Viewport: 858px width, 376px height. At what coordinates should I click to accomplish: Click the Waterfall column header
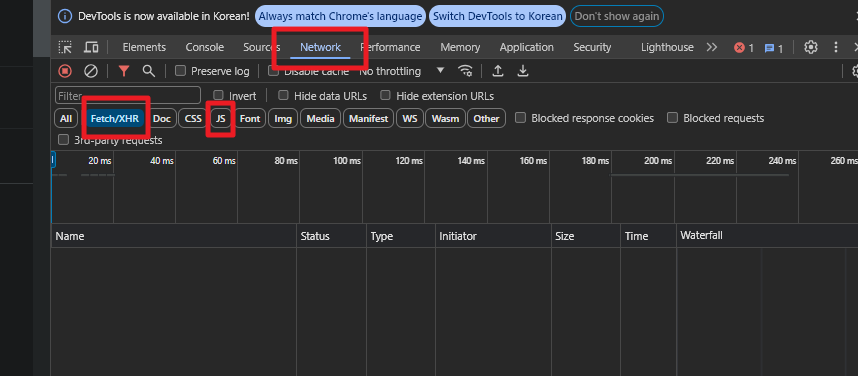coord(767,236)
